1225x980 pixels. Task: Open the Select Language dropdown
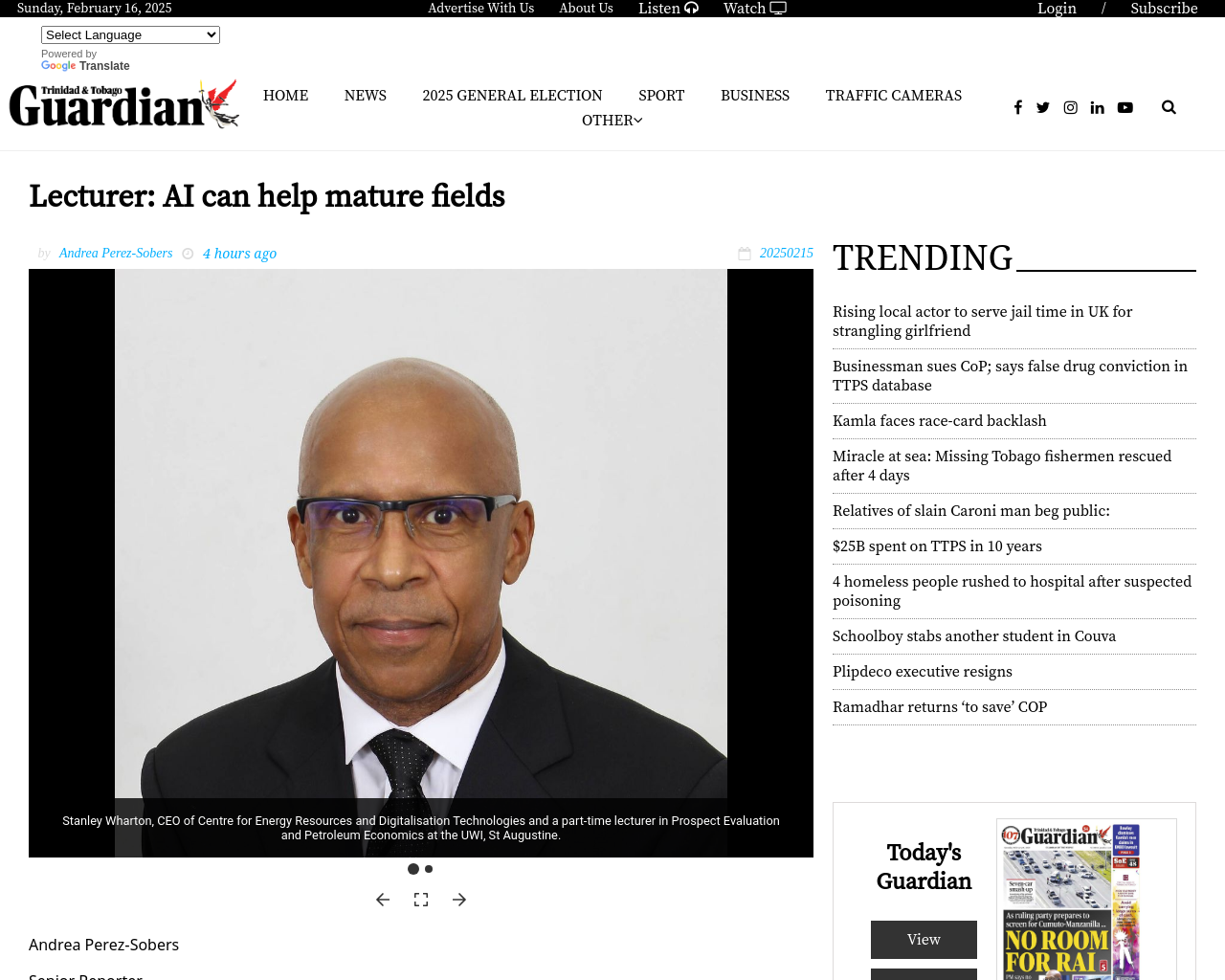[130, 34]
